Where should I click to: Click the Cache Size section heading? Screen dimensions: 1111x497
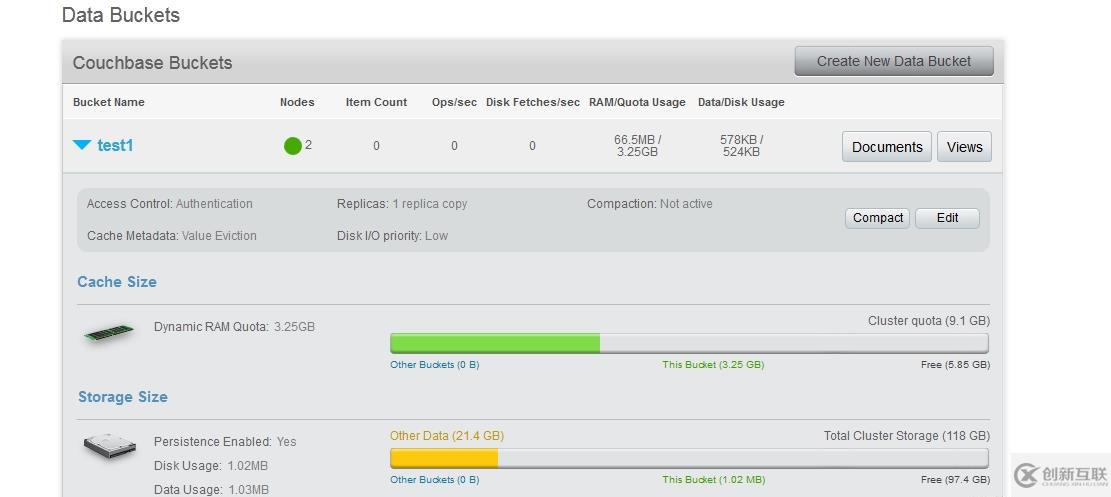point(117,281)
